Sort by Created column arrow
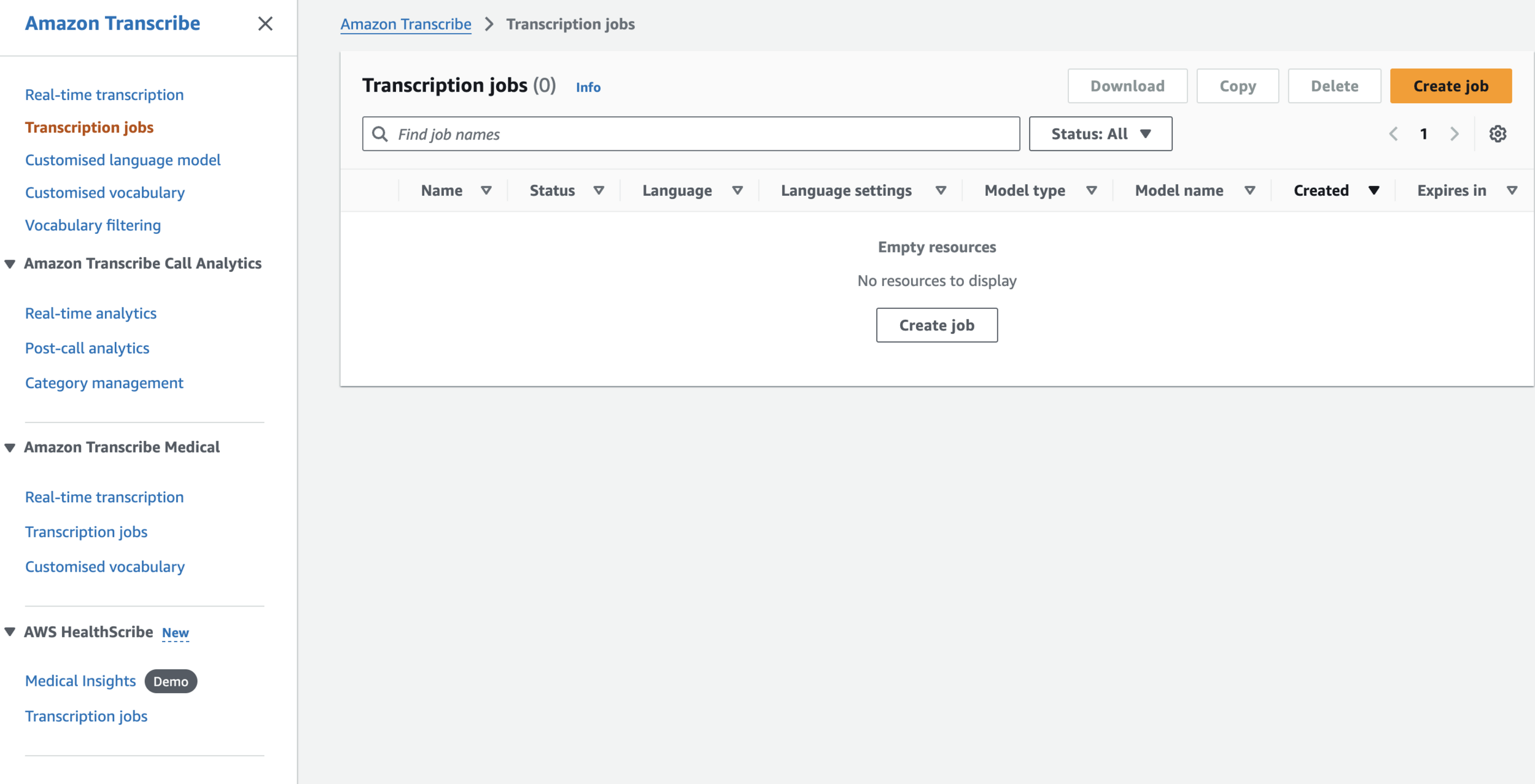 (x=1374, y=191)
